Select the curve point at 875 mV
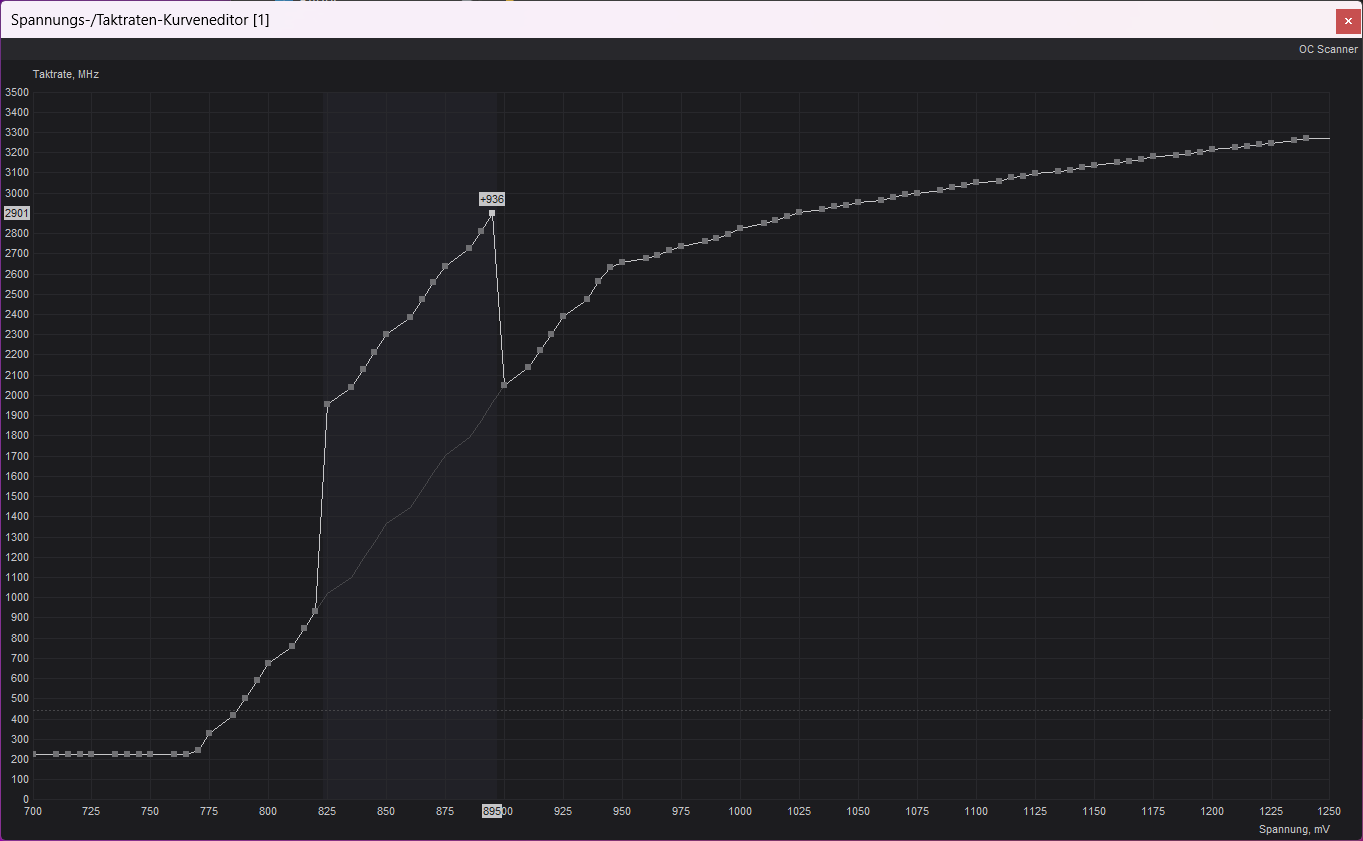 tap(445, 266)
